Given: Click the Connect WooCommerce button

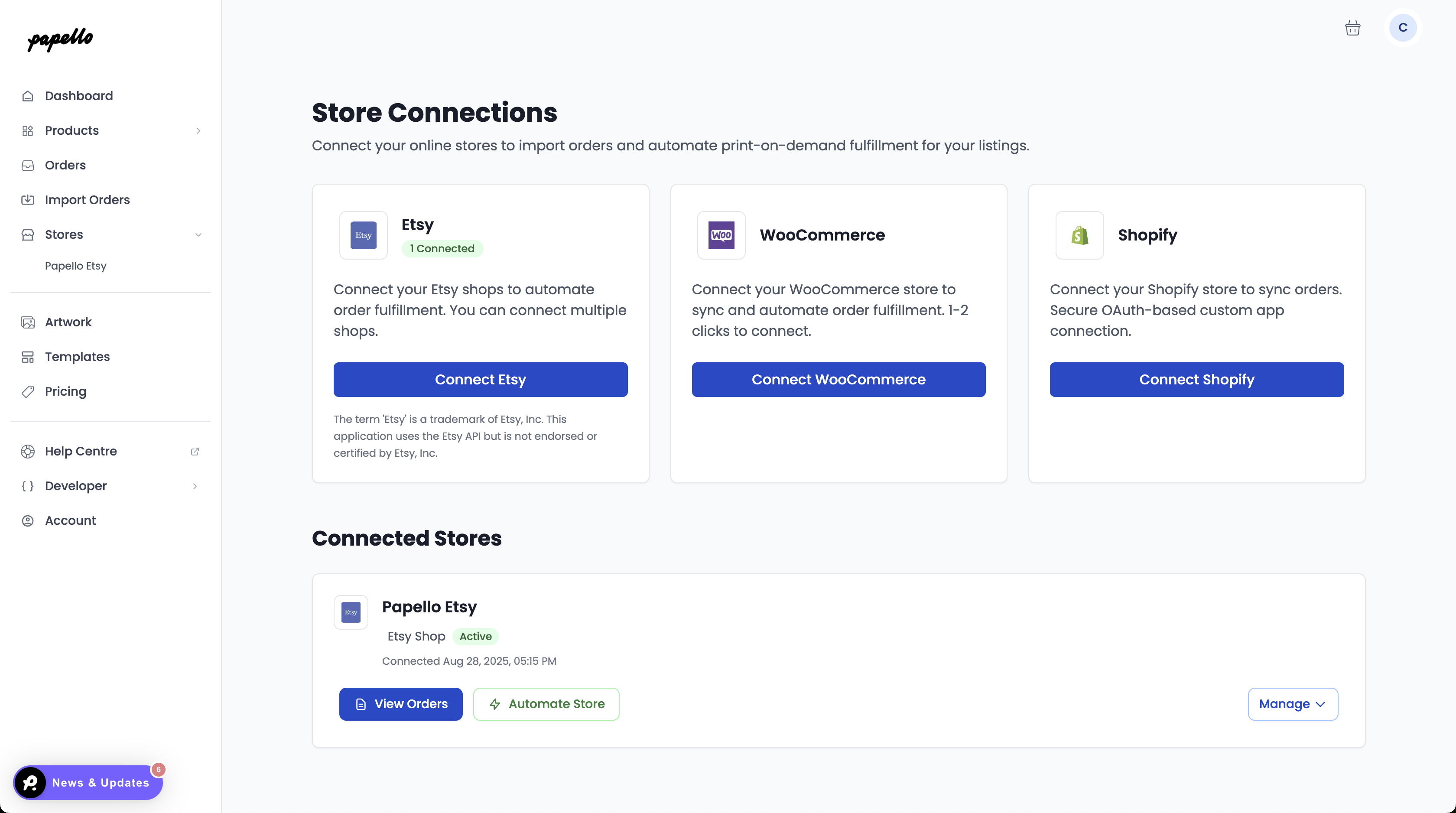Looking at the screenshot, I should tap(838, 379).
